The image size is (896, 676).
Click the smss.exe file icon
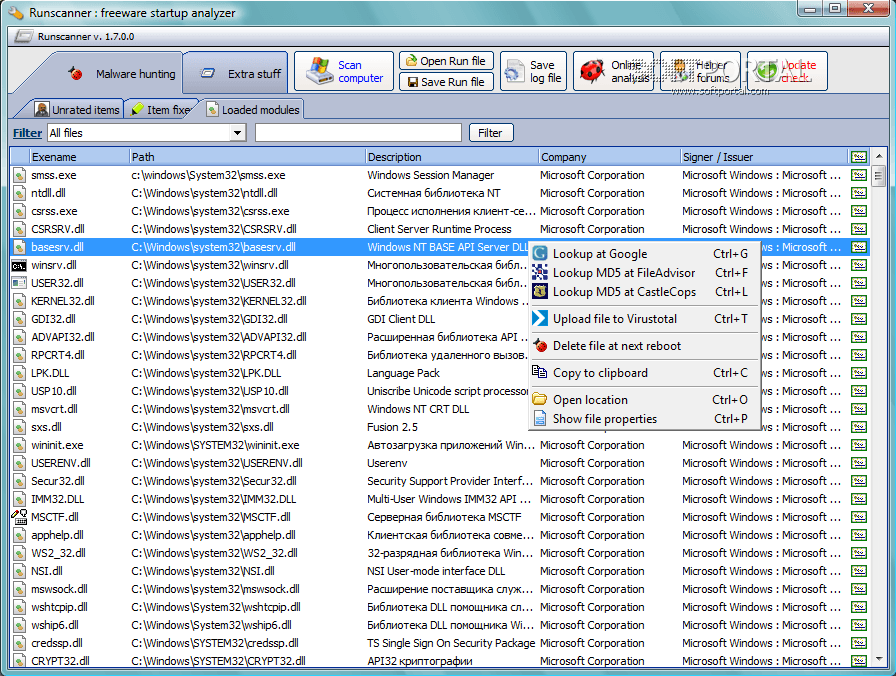(x=19, y=175)
